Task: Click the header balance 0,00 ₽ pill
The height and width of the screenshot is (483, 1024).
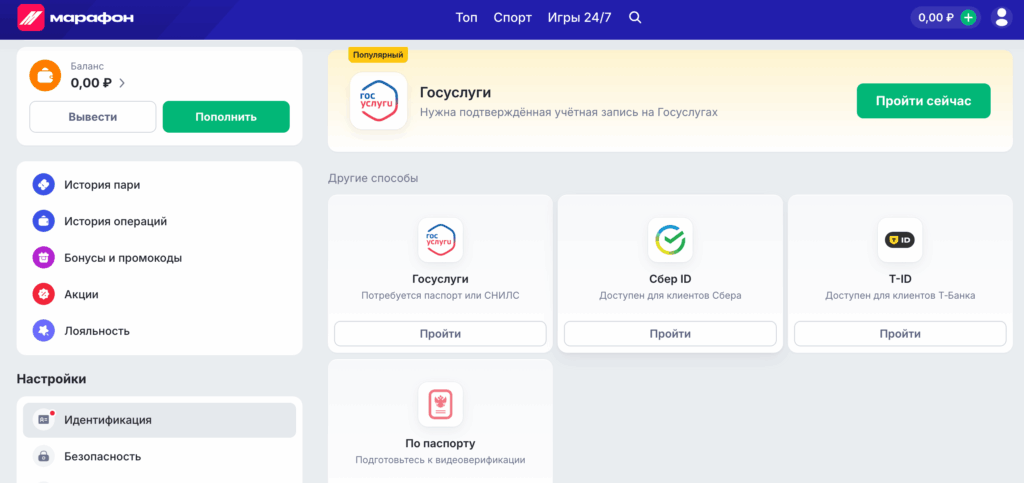Action: pos(946,18)
